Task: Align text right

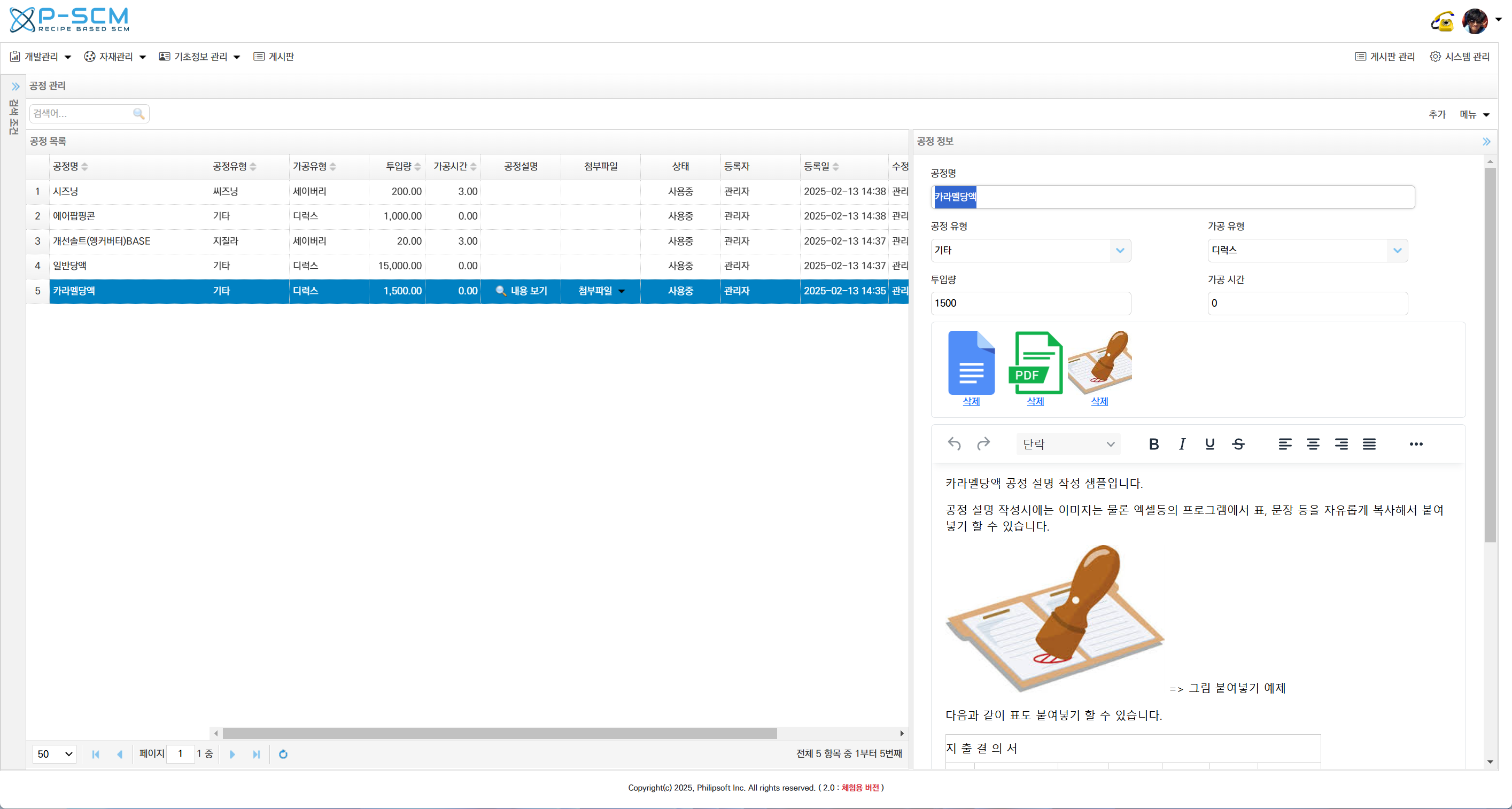Action: click(x=1341, y=444)
